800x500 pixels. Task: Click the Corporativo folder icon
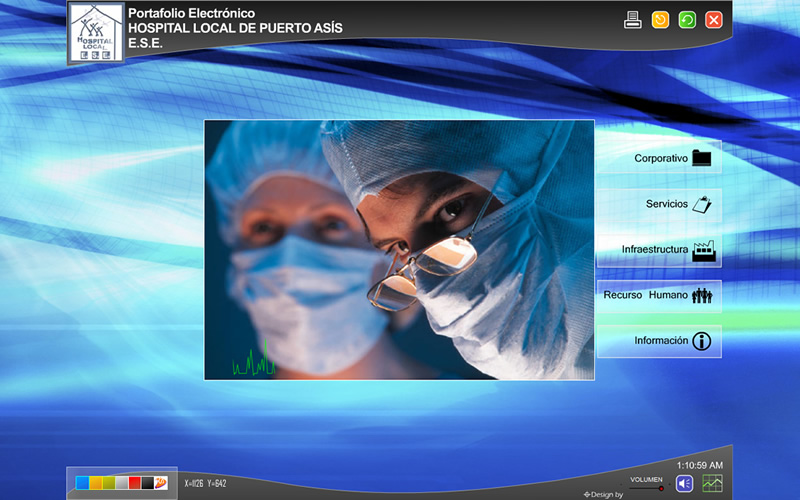coord(702,158)
